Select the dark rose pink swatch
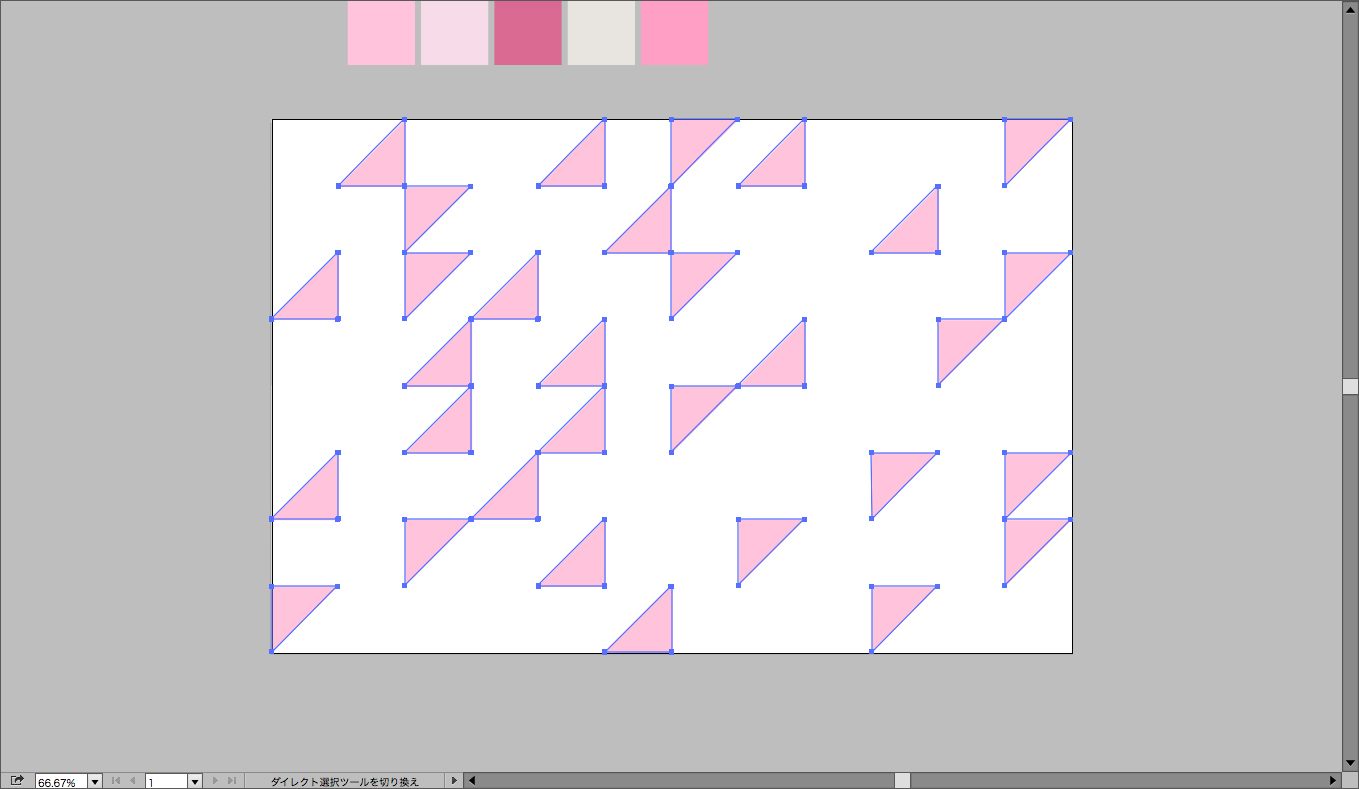Viewport: 1359px width, 789px height. click(x=528, y=33)
